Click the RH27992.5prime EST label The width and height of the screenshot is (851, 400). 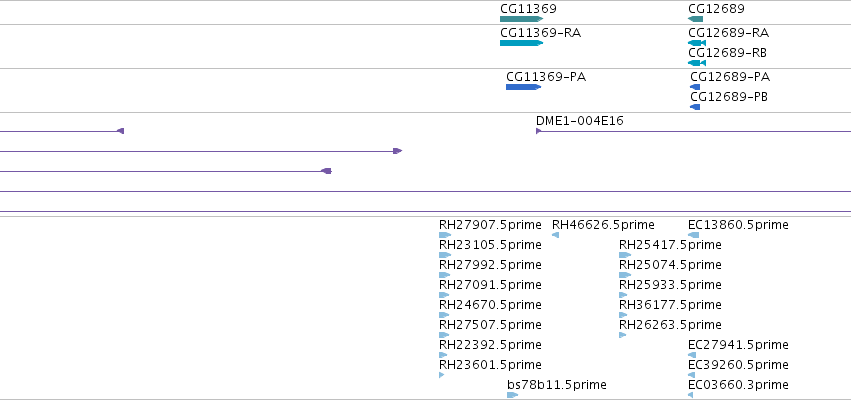pyautogui.click(x=490, y=265)
